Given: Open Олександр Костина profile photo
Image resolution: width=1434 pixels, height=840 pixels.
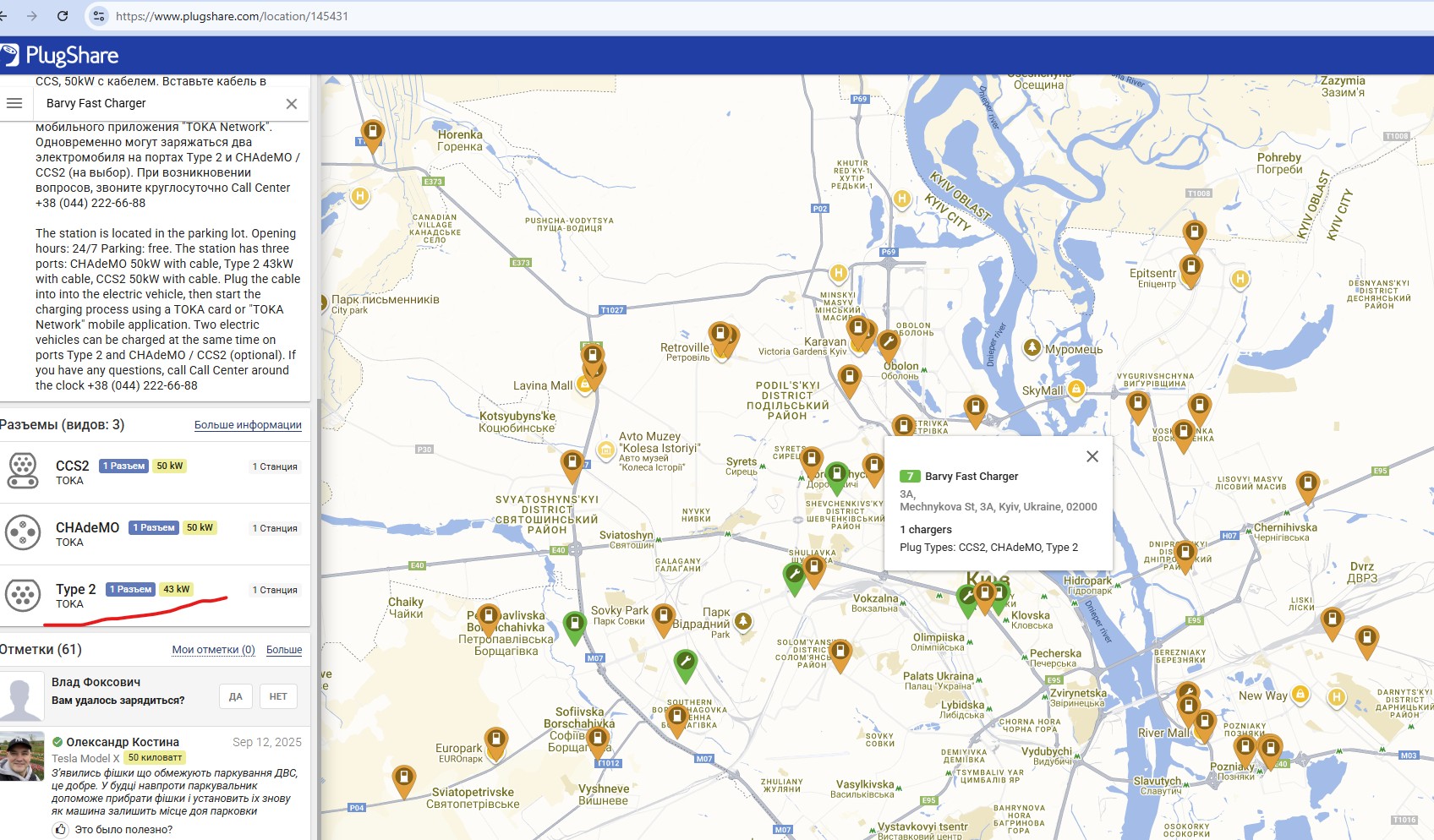Looking at the screenshot, I should 22,756.
